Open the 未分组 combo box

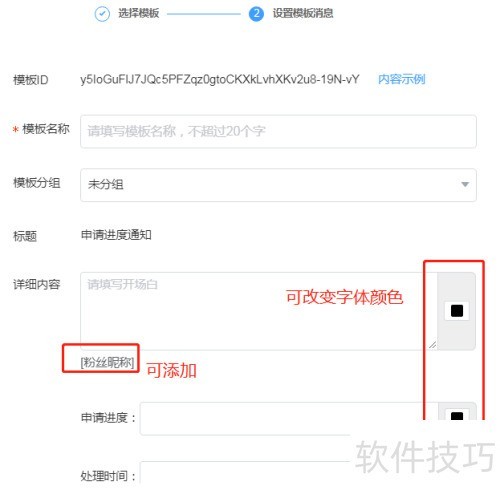pyautogui.click(x=278, y=185)
